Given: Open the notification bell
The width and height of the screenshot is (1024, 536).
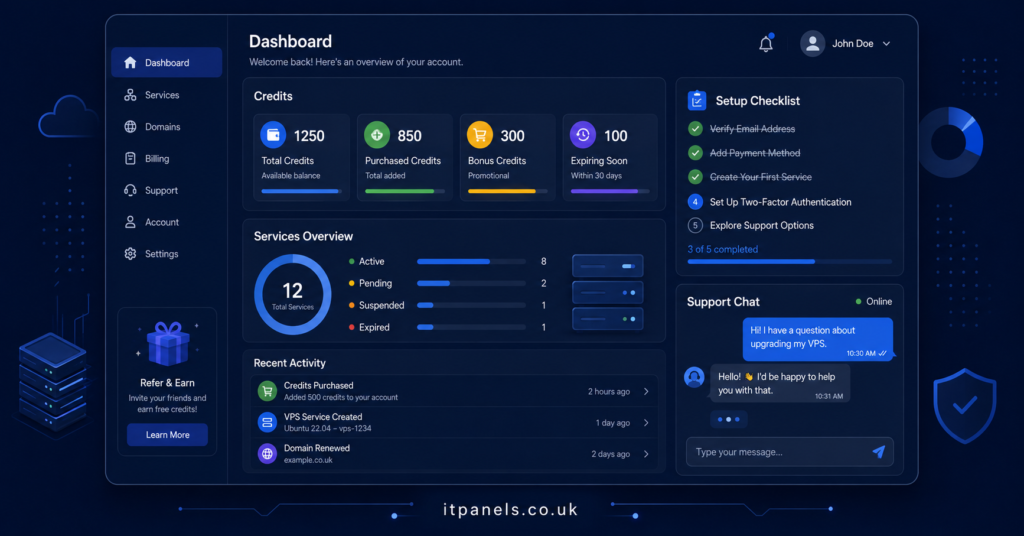Looking at the screenshot, I should pyautogui.click(x=765, y=44).
